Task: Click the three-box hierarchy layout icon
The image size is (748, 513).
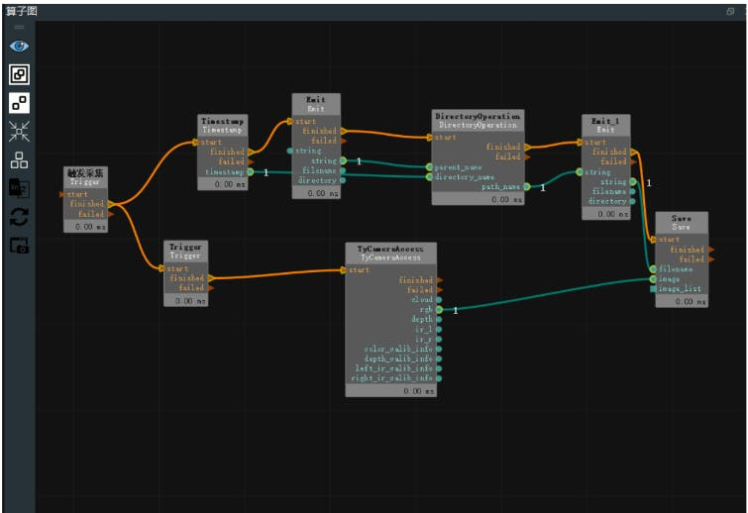Action: point(19,160)
